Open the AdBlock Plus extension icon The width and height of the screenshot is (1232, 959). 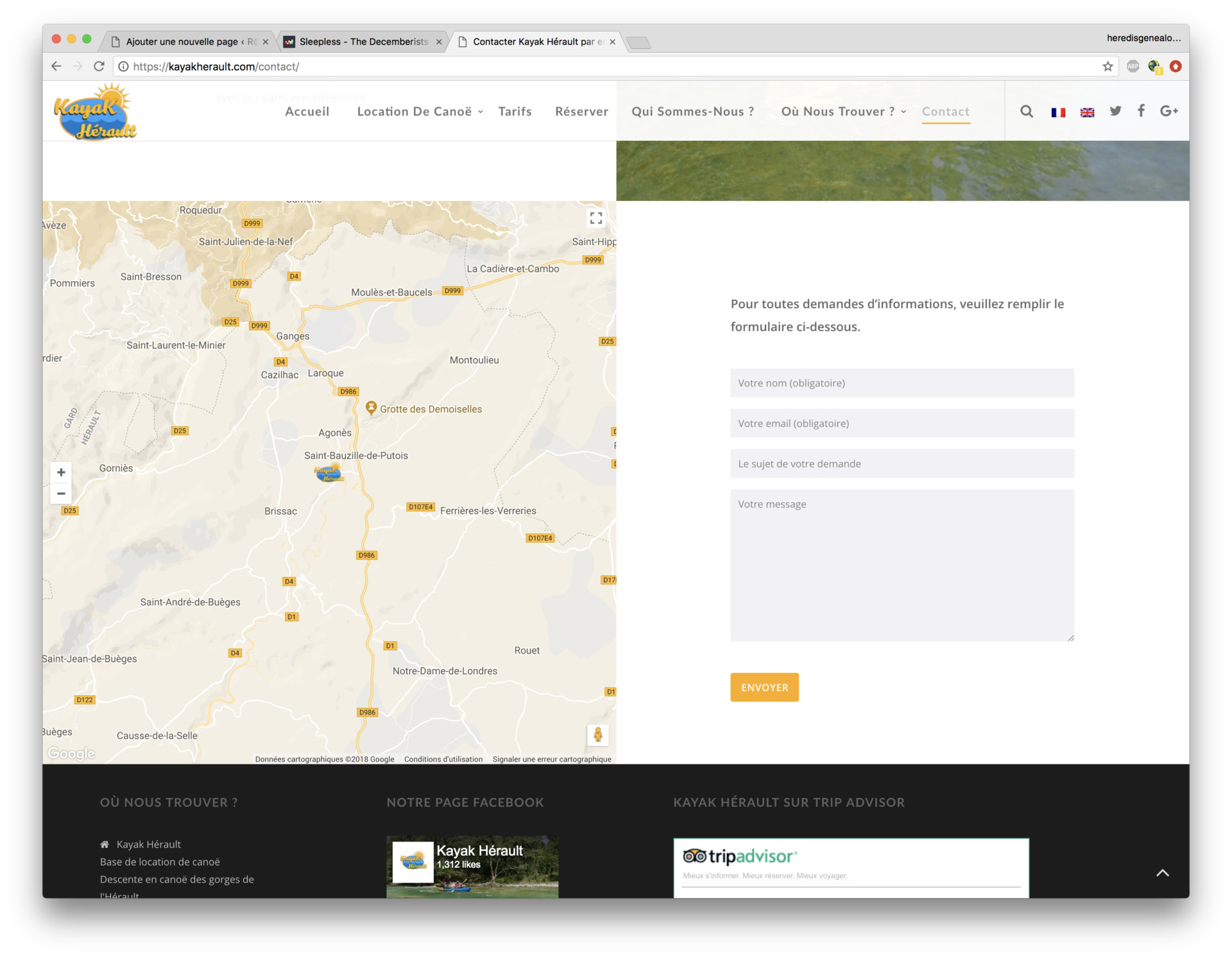[x=1133, y=66]
